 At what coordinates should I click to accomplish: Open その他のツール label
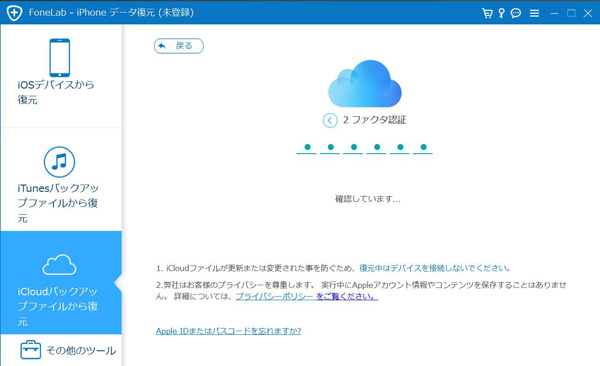(x=81, y=351)
